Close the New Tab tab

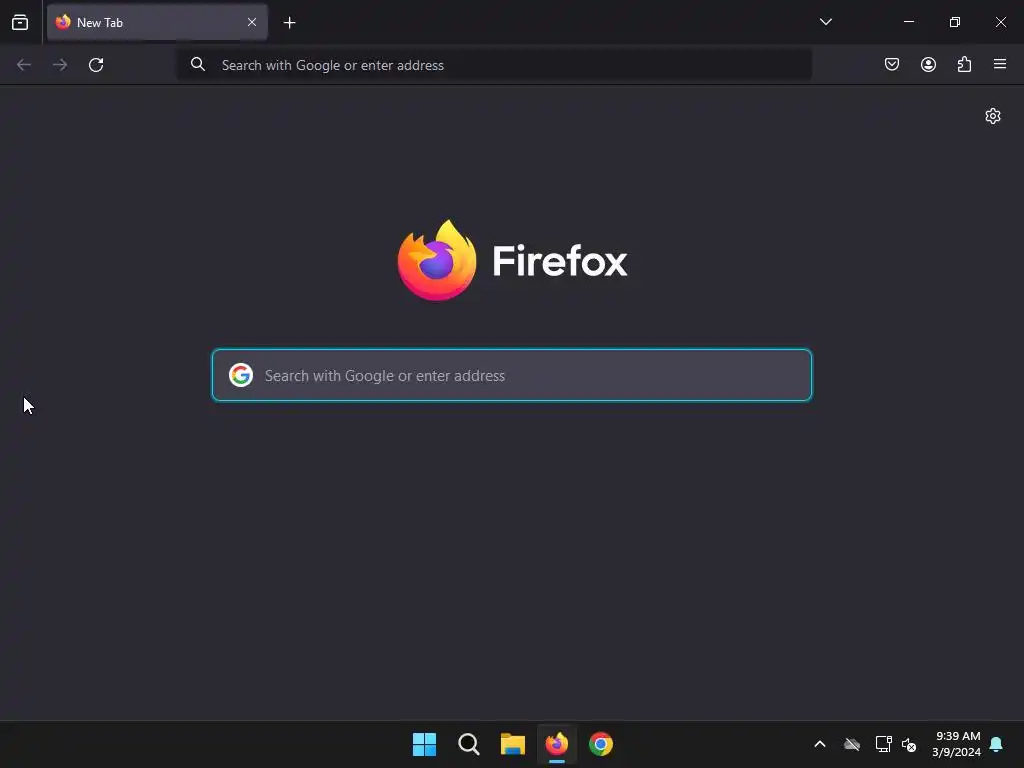252,22
